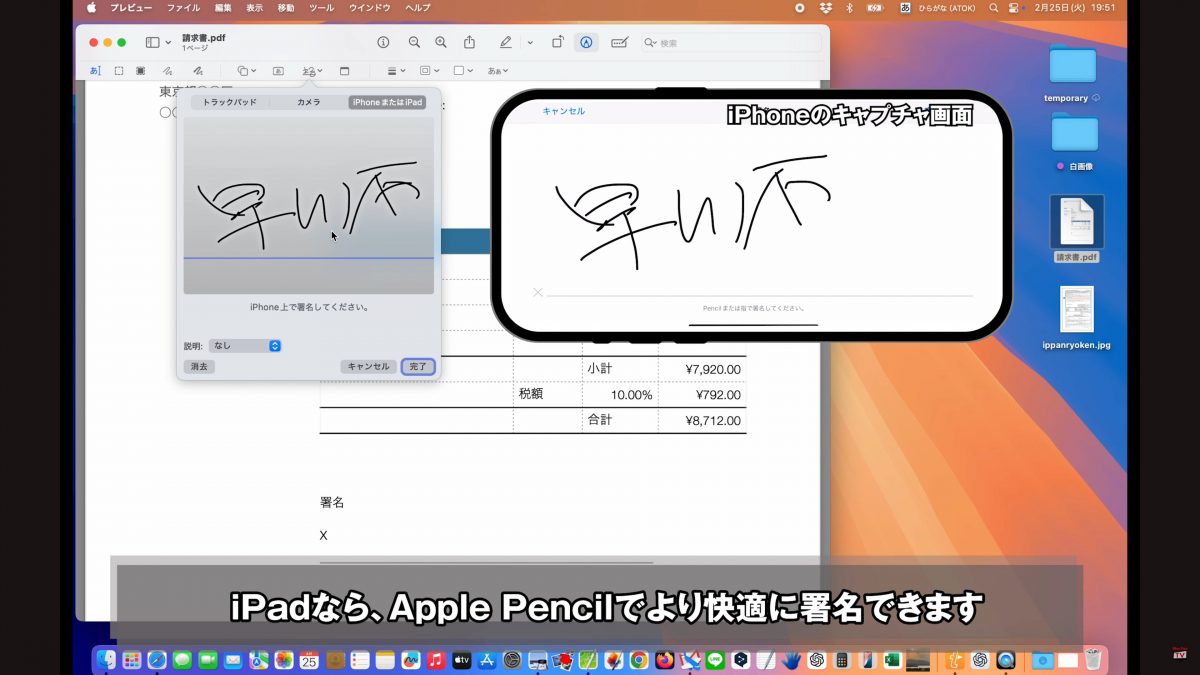Open the ファイル menu

(183, 7)
